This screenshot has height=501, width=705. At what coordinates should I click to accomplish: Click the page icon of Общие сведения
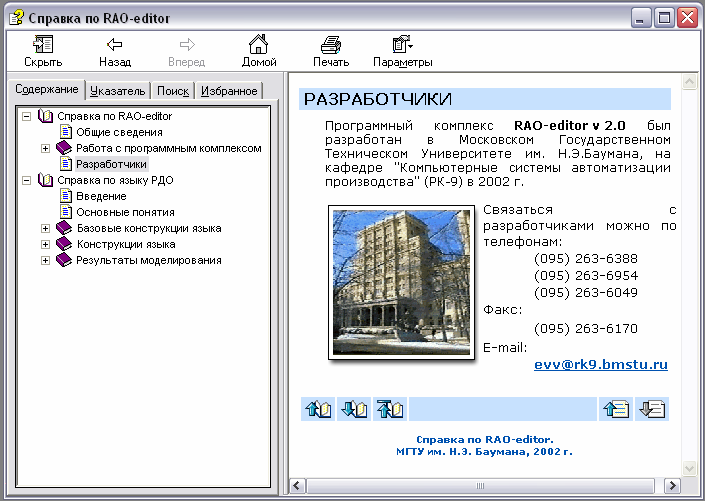click(x=66, y=132)
